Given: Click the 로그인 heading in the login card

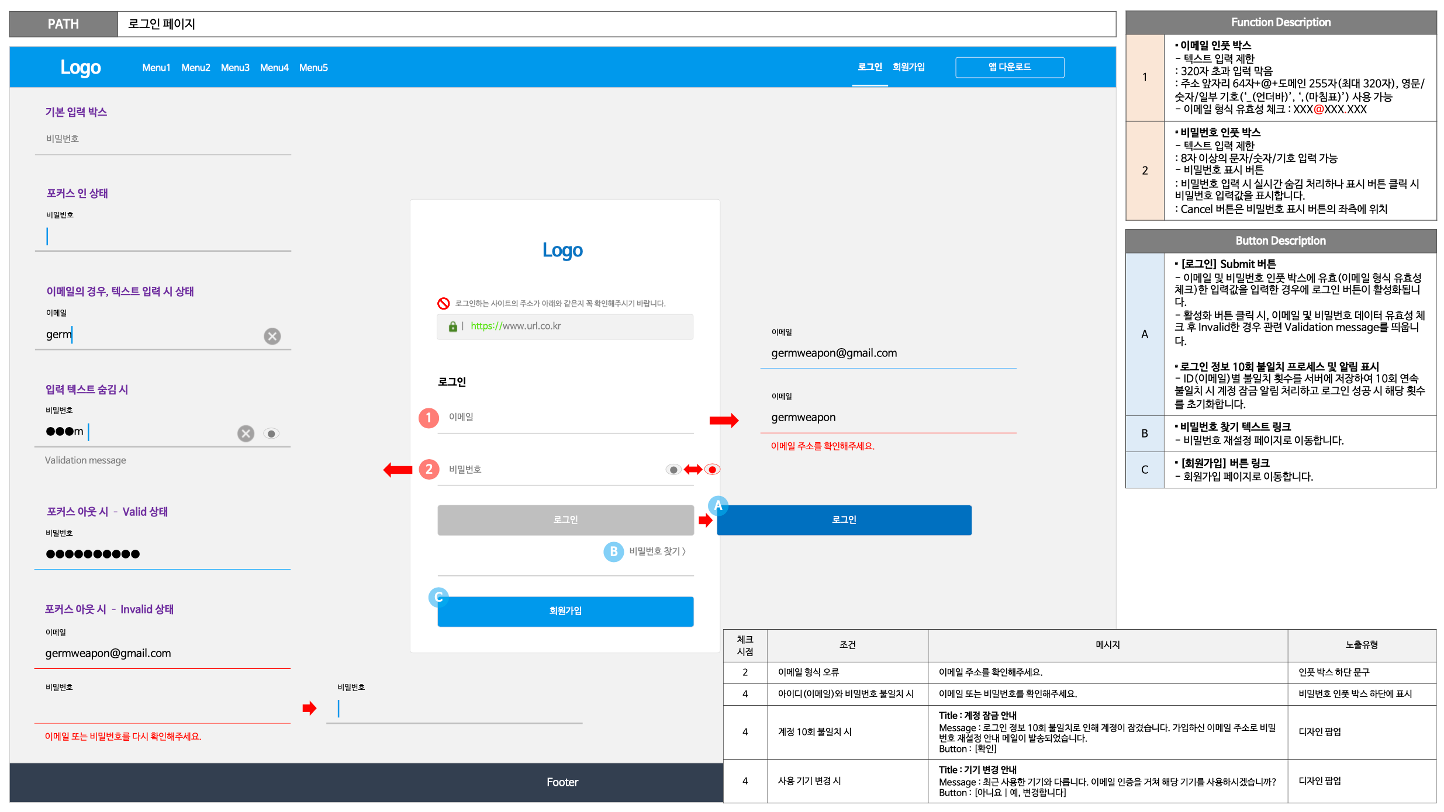Looking at the screenshot, I should point(452,382).
